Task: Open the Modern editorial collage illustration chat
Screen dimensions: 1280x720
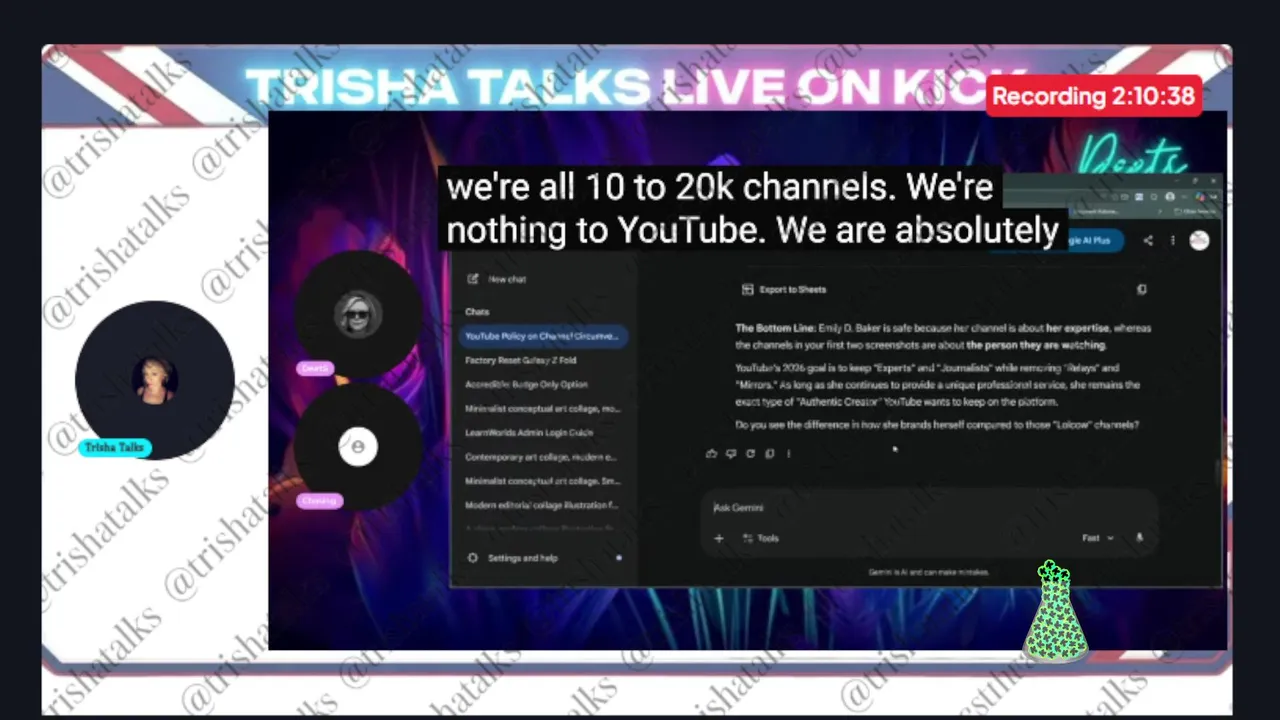Action: click(542, 505)
